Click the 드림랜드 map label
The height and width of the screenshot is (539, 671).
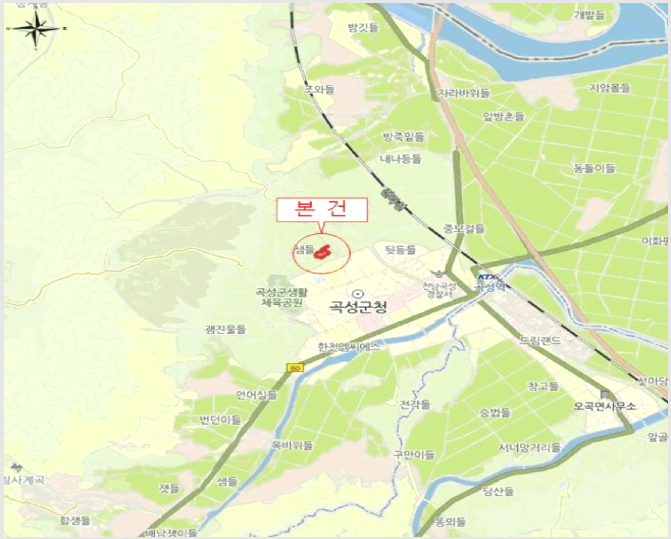[x=540, y=341]
